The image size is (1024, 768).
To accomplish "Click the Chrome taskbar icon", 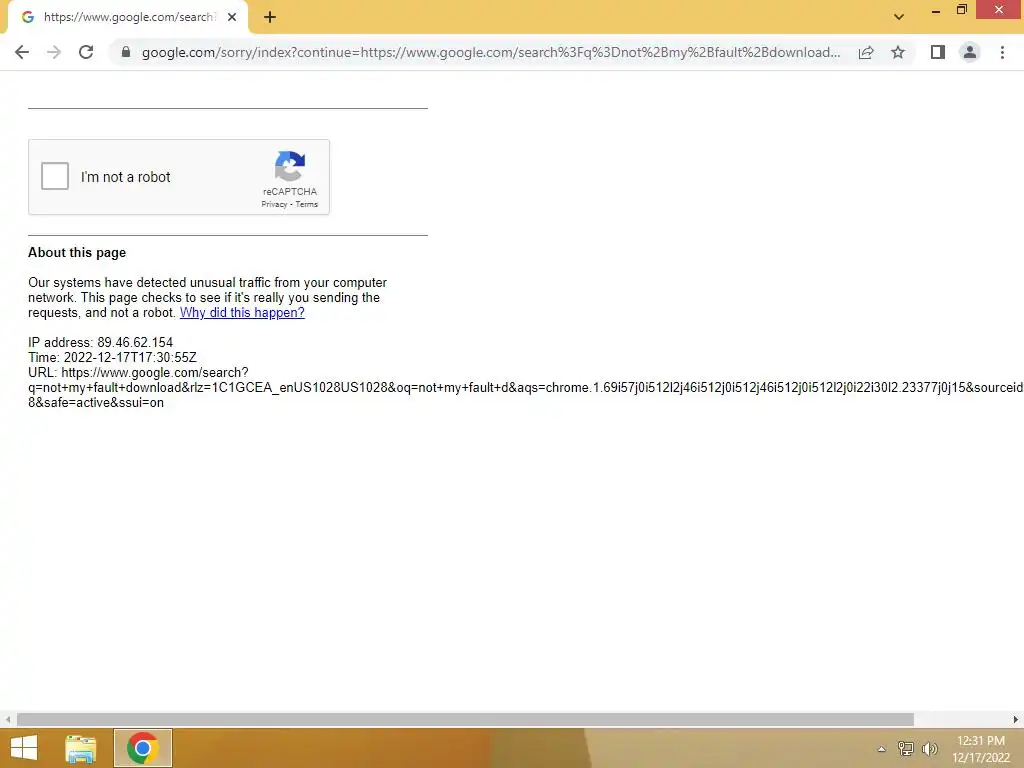I will [x=142, y=748].
